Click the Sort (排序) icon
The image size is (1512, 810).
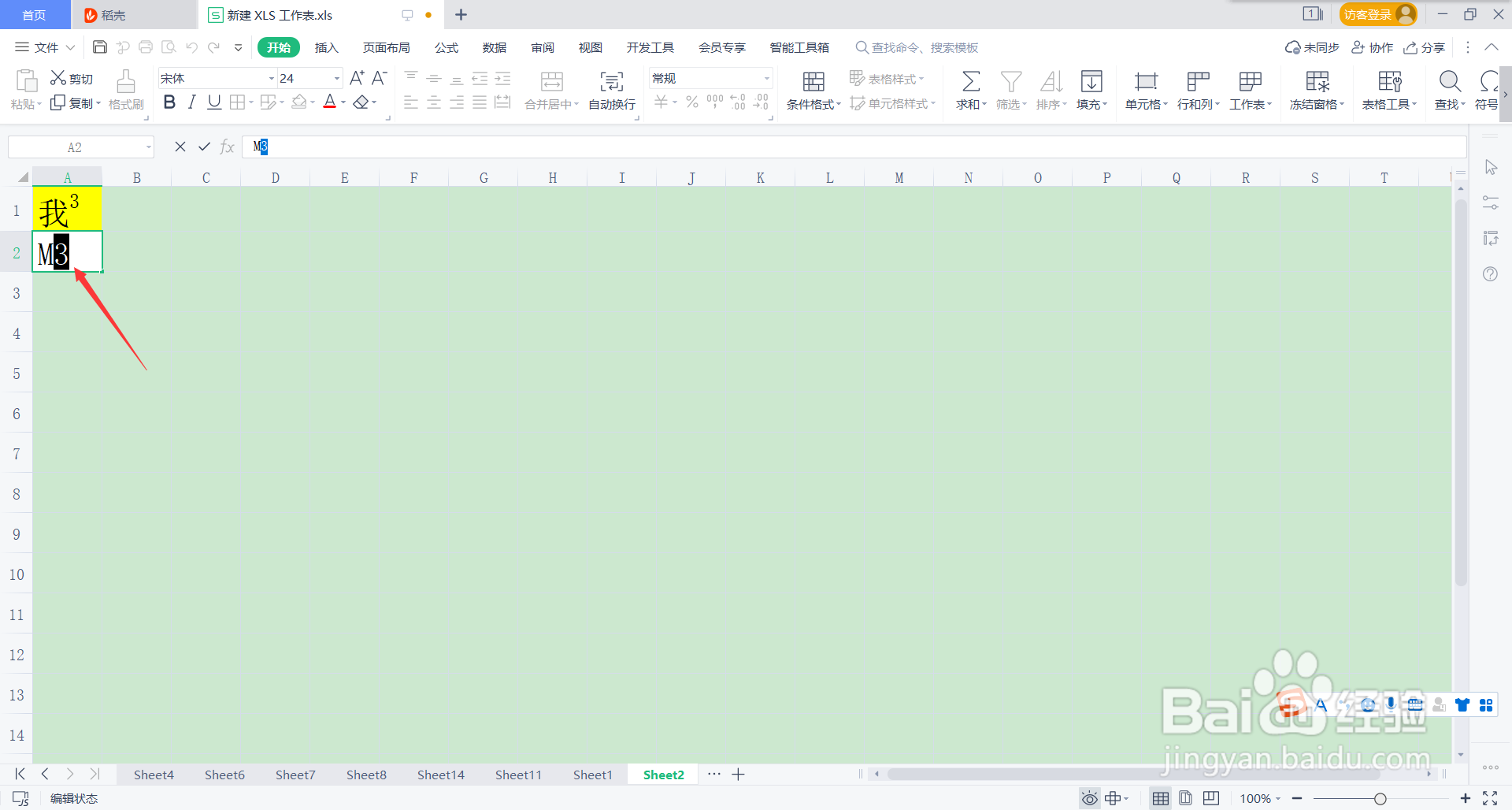pyautogui.click(x=1051, y=81)
